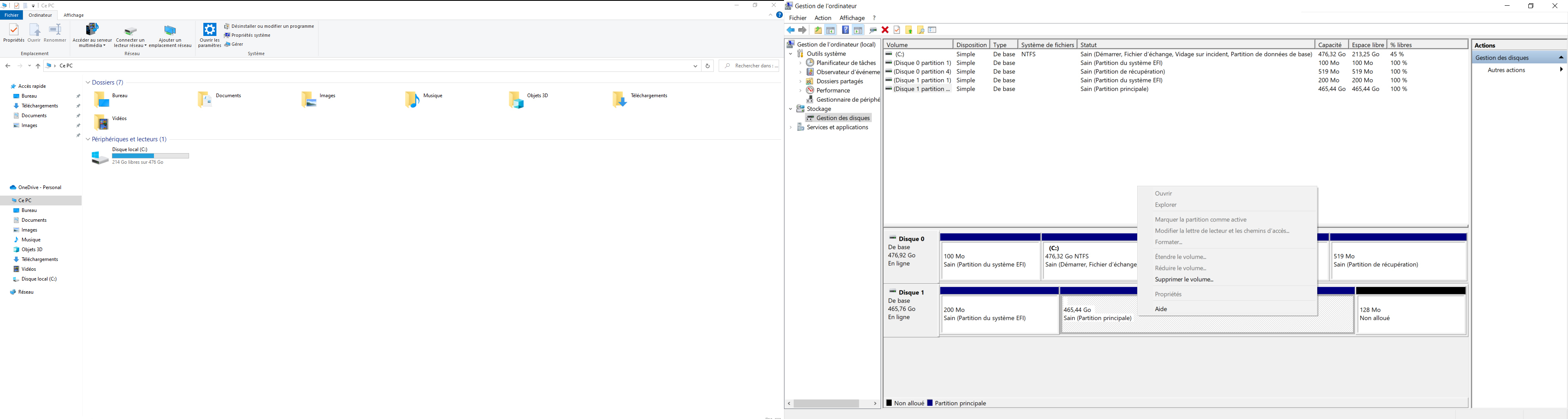Open the Fichier tab in File Explorer

pyautogui.click(x=11, y=15)
